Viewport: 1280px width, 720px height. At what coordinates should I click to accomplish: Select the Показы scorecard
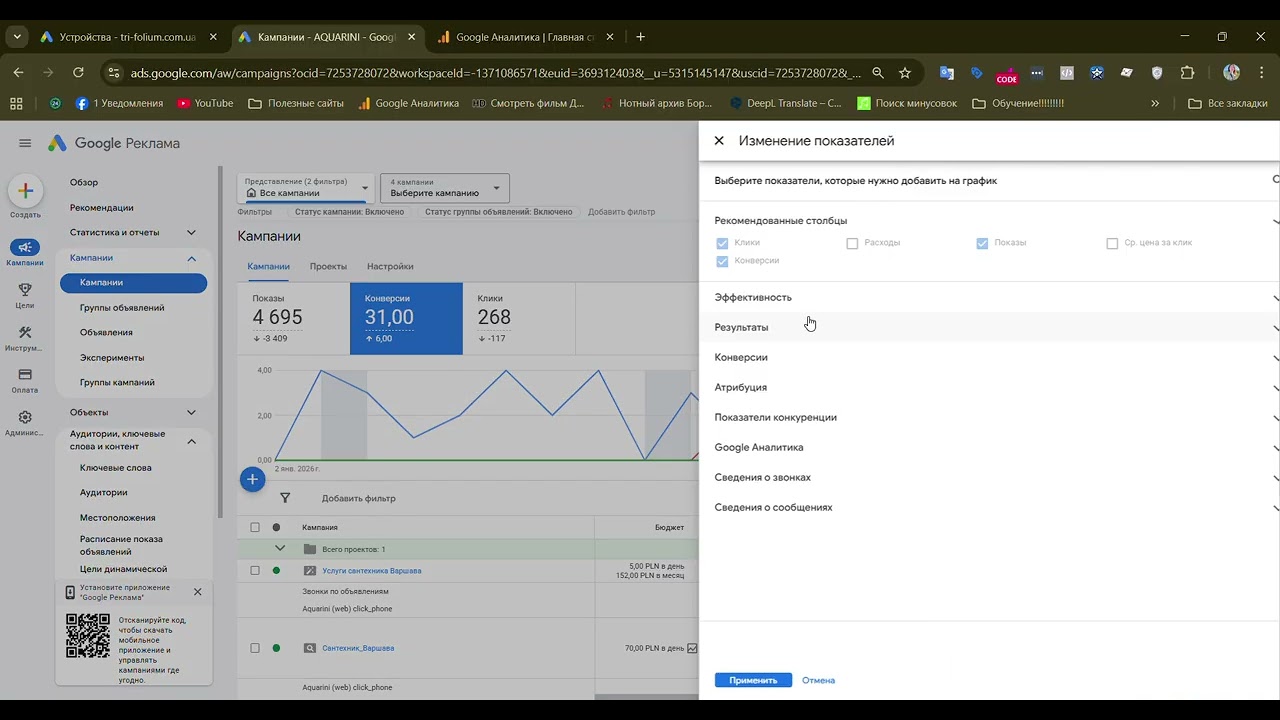294,318
